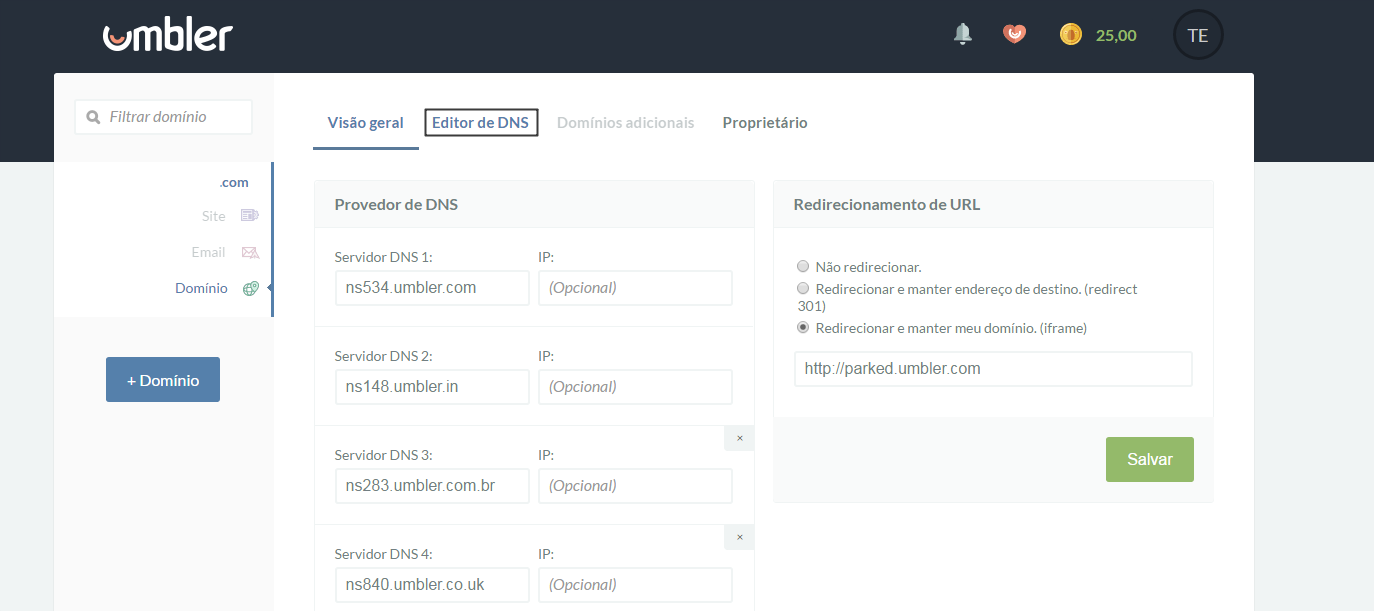Open Email in the sidebar
The width and height of the screenshot is (1374, 611).
209,252
